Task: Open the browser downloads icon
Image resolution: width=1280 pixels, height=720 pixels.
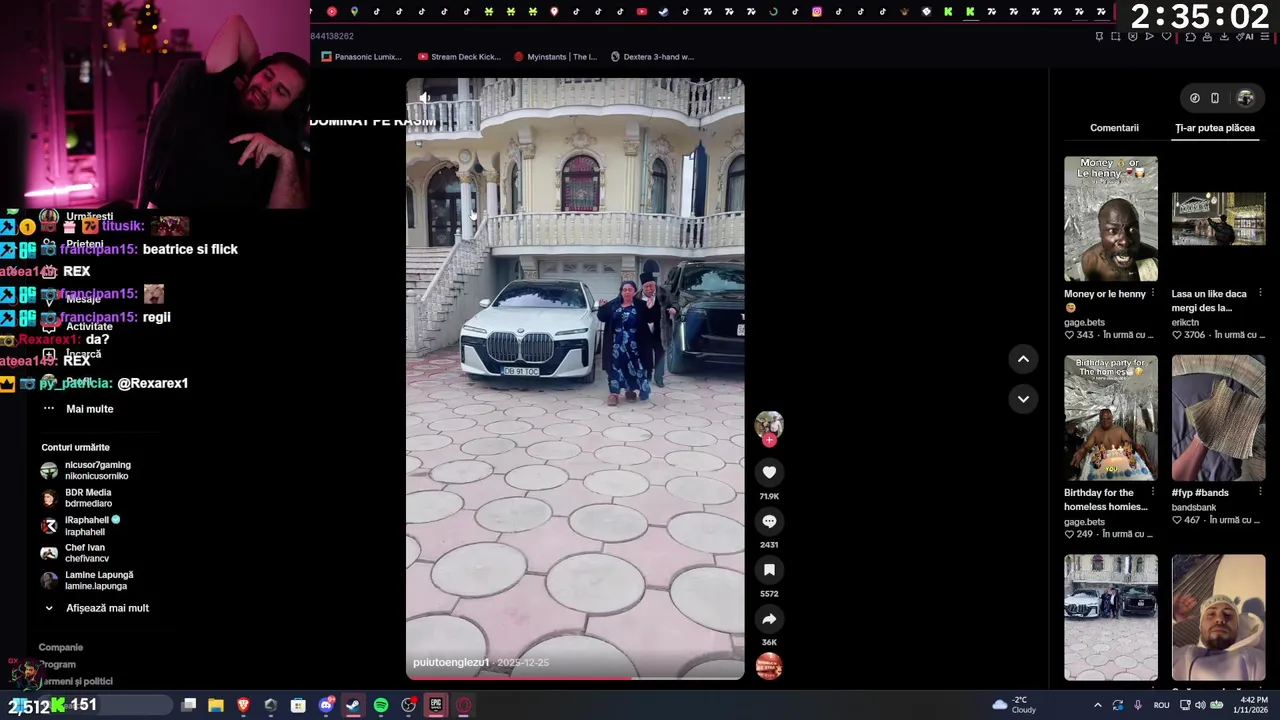Action: point(1224,37)
